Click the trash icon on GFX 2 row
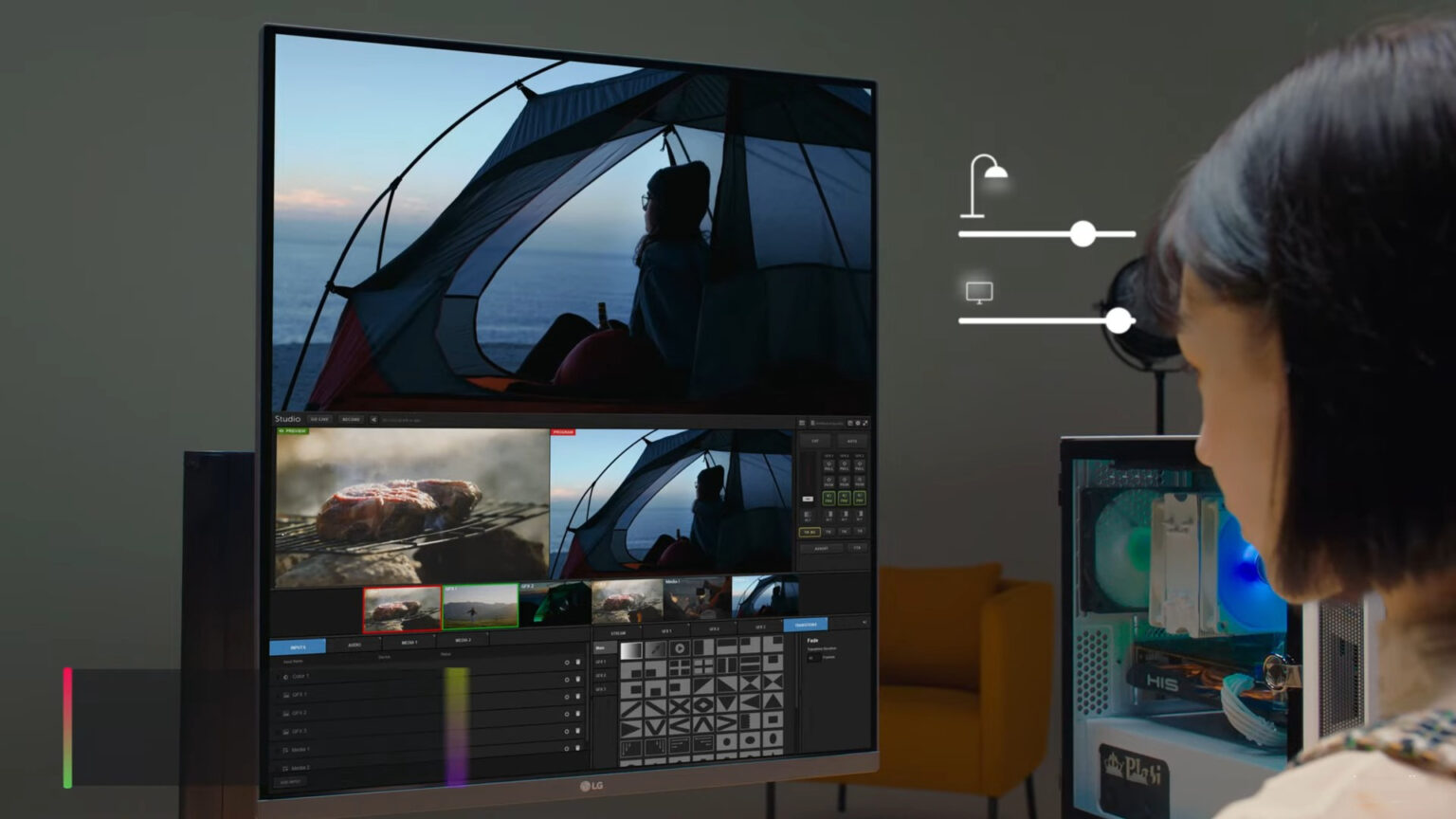1456x819 pixels. 578,714
